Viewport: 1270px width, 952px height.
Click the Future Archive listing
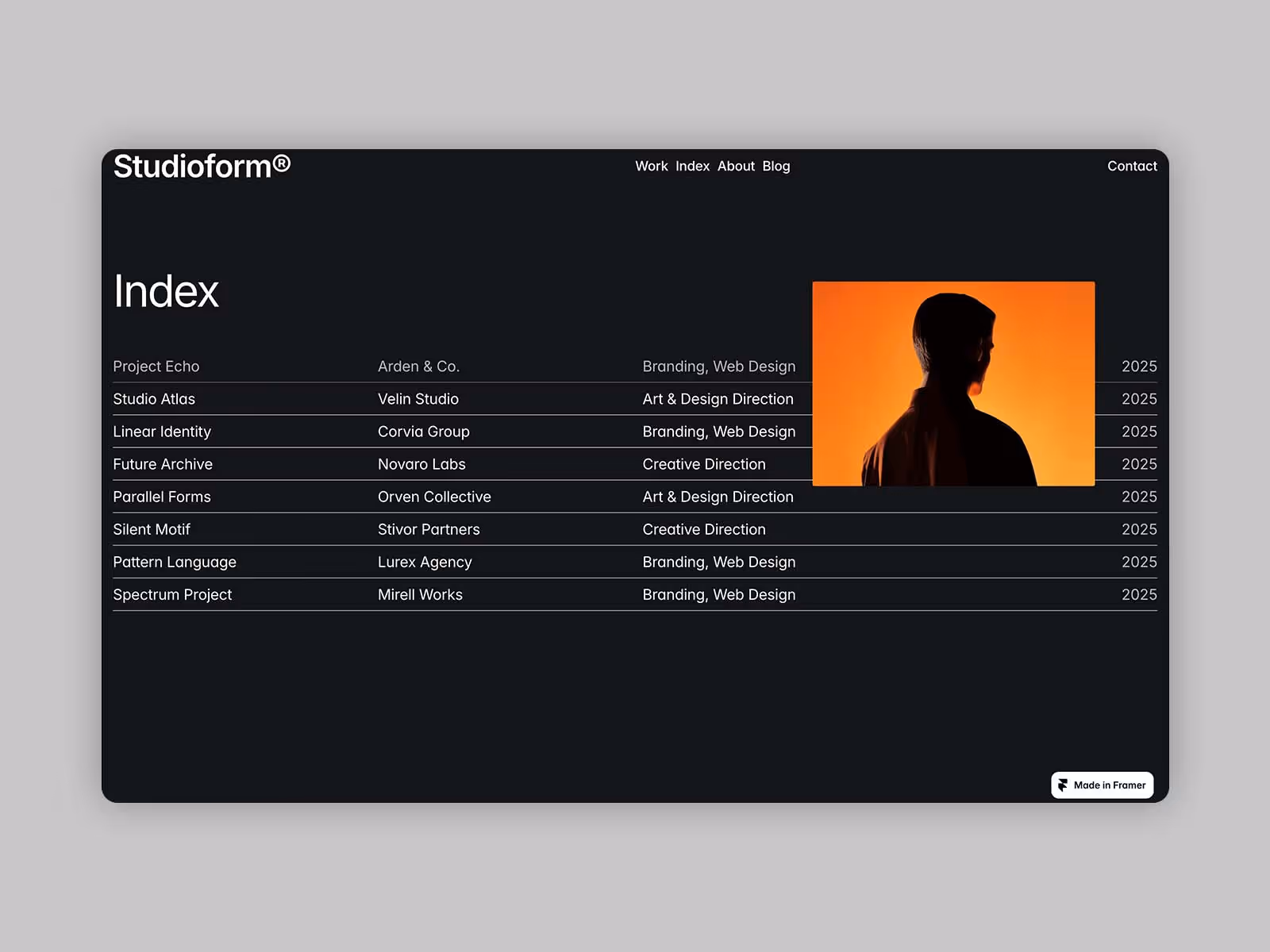[x=163, y=464]
